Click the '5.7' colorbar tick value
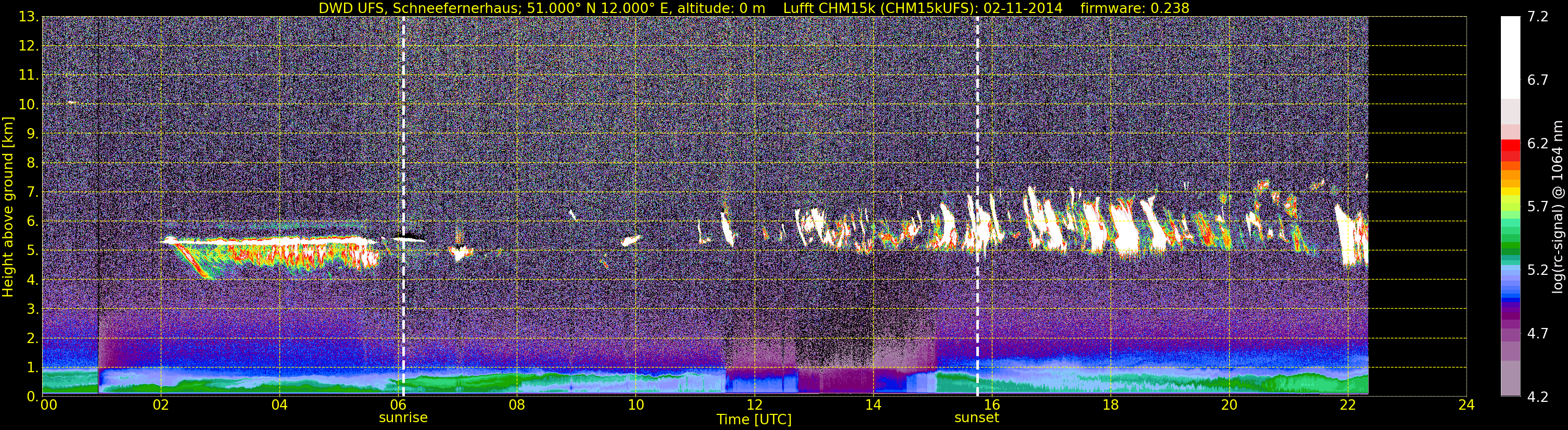 pyautogui.click(x=1538, y=207)
